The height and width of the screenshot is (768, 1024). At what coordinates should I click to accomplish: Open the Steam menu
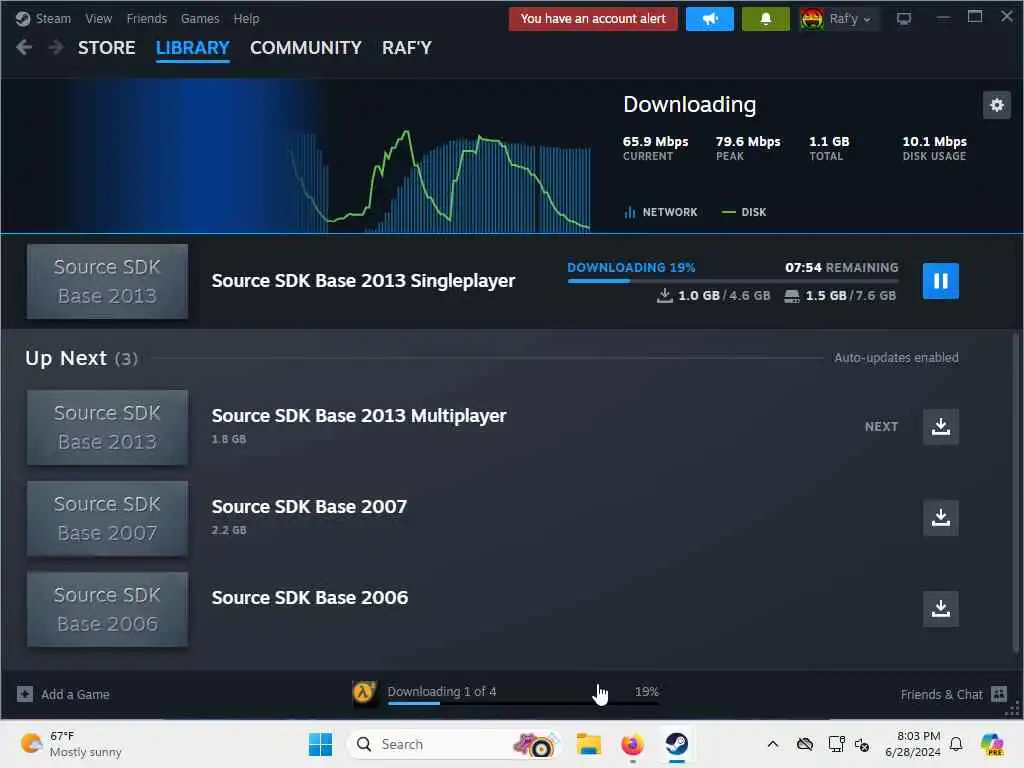(x=53, y=19)
